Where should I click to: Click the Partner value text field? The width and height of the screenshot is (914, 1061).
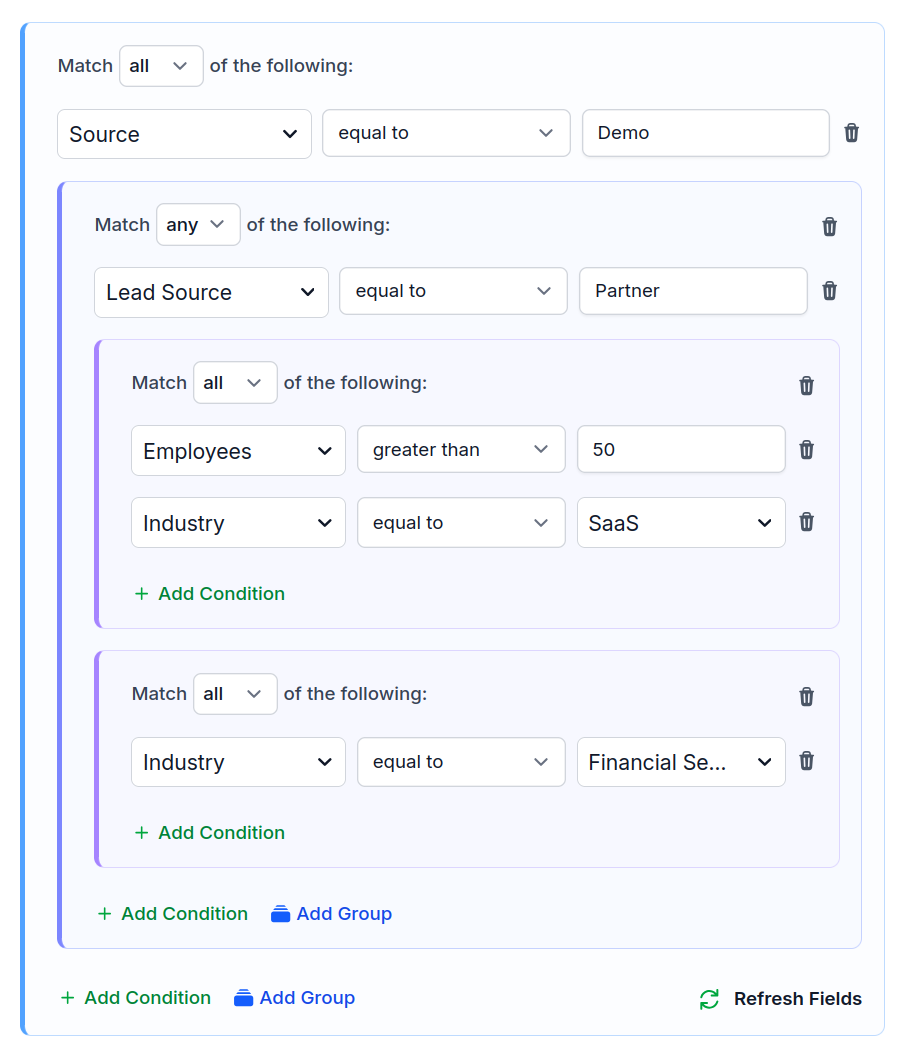(x=692, y=291)
